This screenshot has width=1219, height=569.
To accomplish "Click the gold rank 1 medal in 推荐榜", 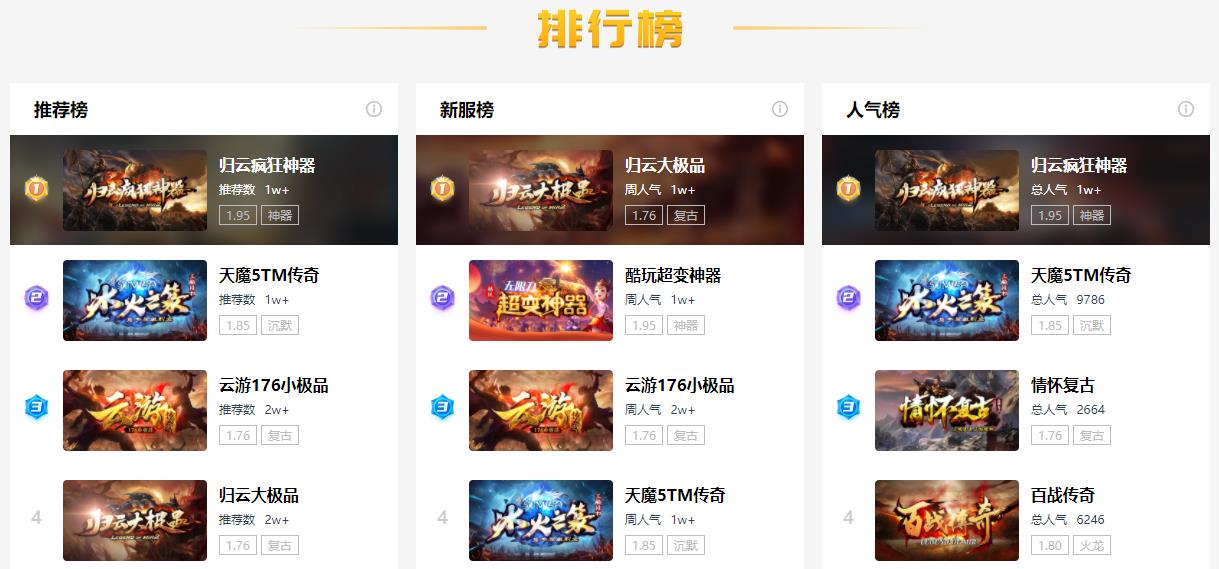I will pos(36,188).
